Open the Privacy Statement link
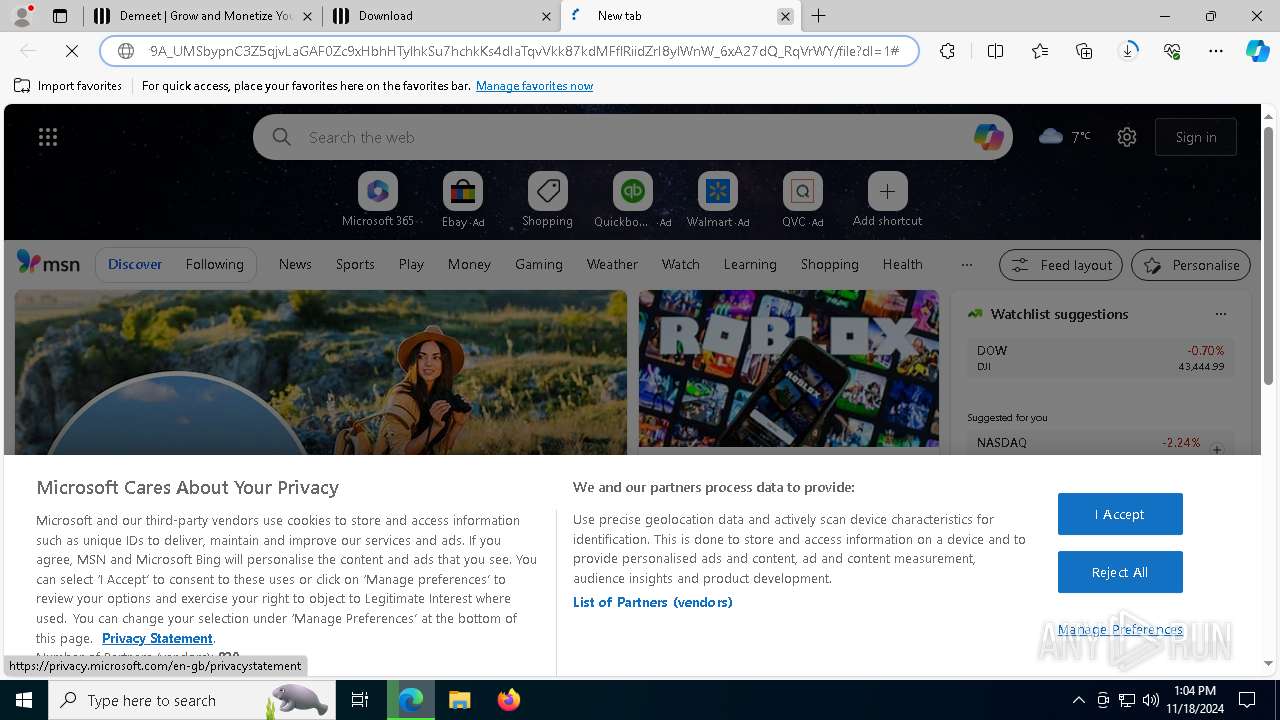The width and height of the screenshot is (1280, 720). [x=157, y=638]
